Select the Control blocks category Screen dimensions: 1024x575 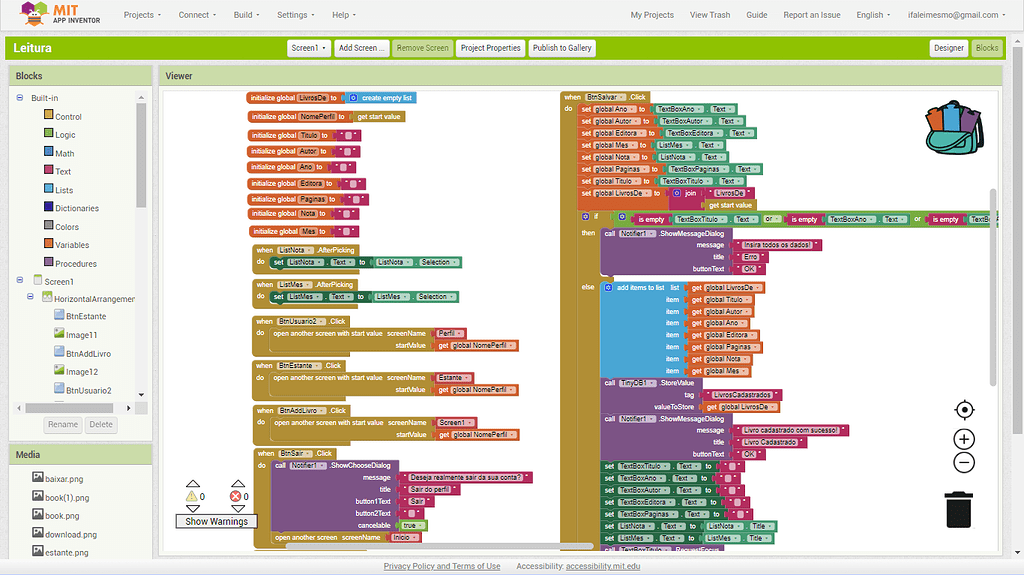(68, 117)
